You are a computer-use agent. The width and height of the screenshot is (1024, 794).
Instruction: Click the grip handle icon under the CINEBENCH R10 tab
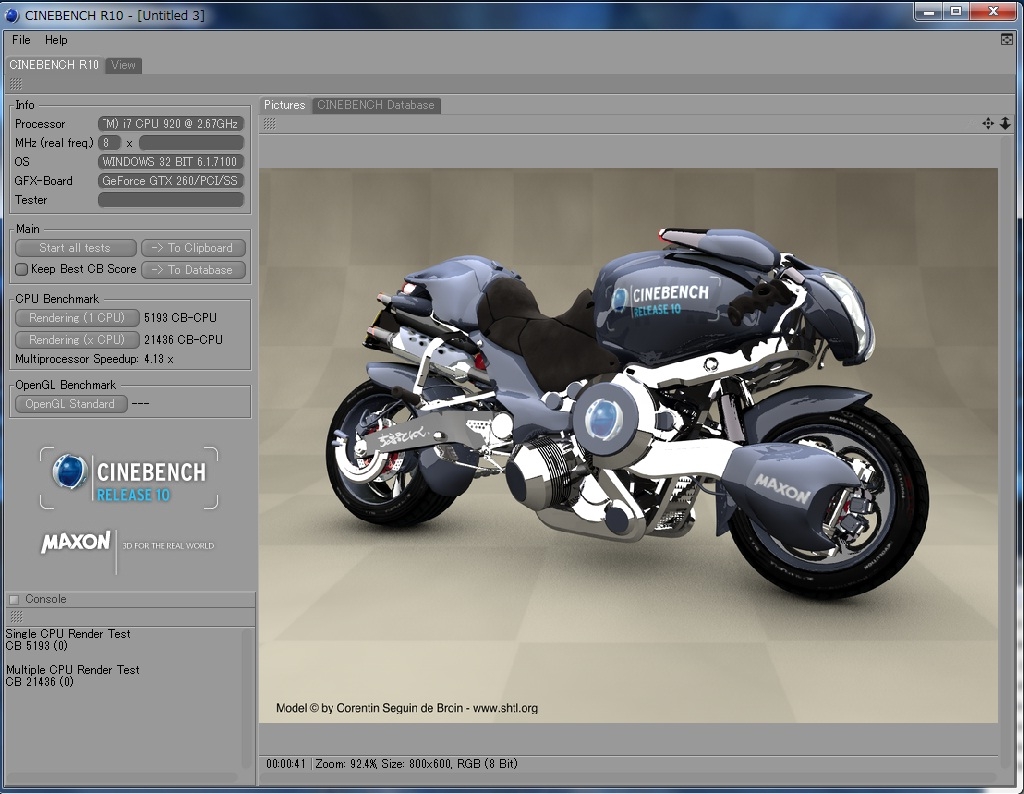coord(16,84)
